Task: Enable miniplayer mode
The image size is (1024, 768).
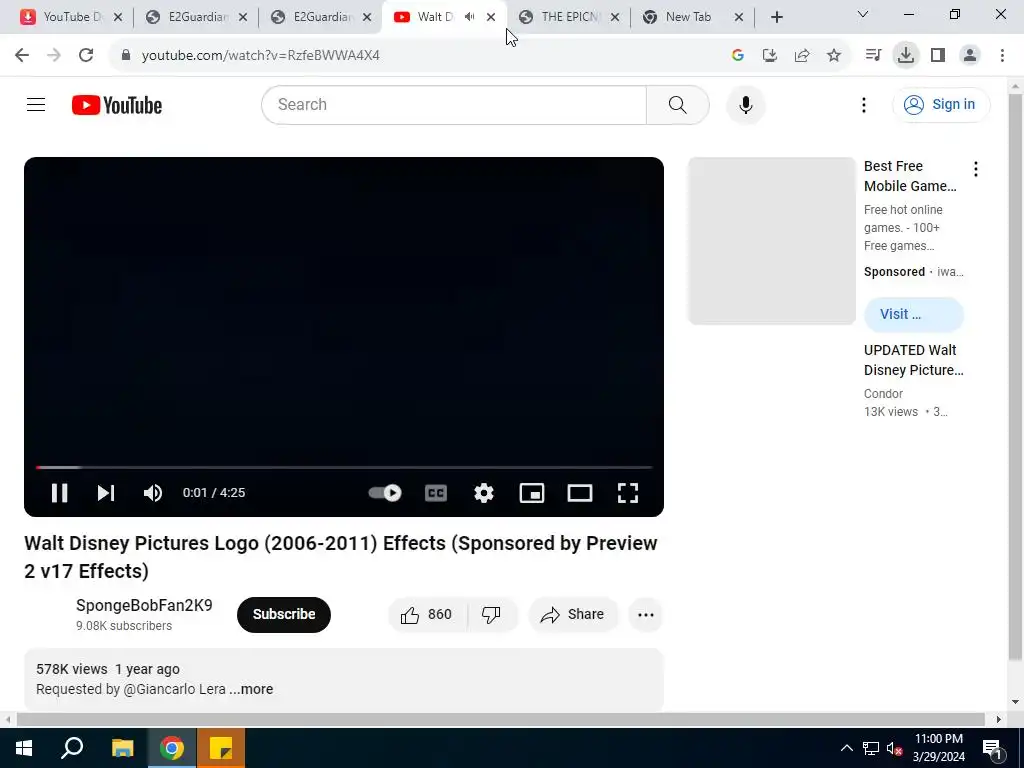Action: click(532, 493)
